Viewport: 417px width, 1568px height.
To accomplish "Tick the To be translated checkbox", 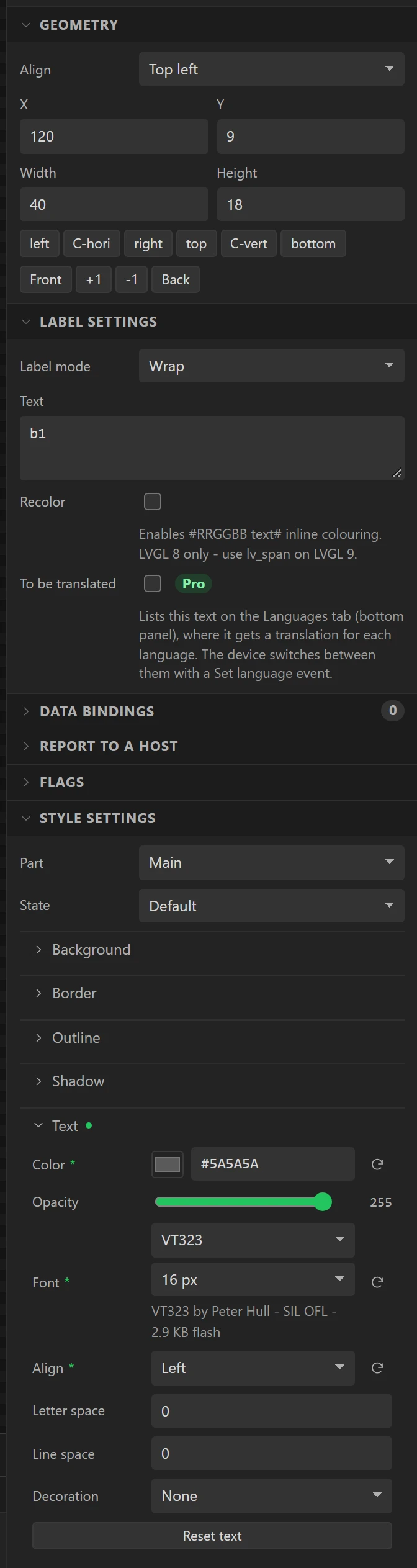I will click(x=153, y=583).
